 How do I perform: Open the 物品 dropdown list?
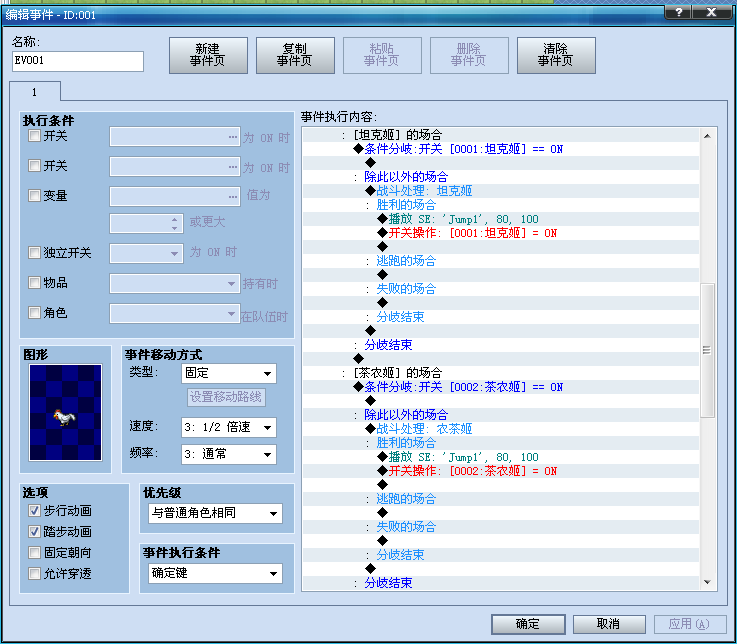[x=175, y=284]
